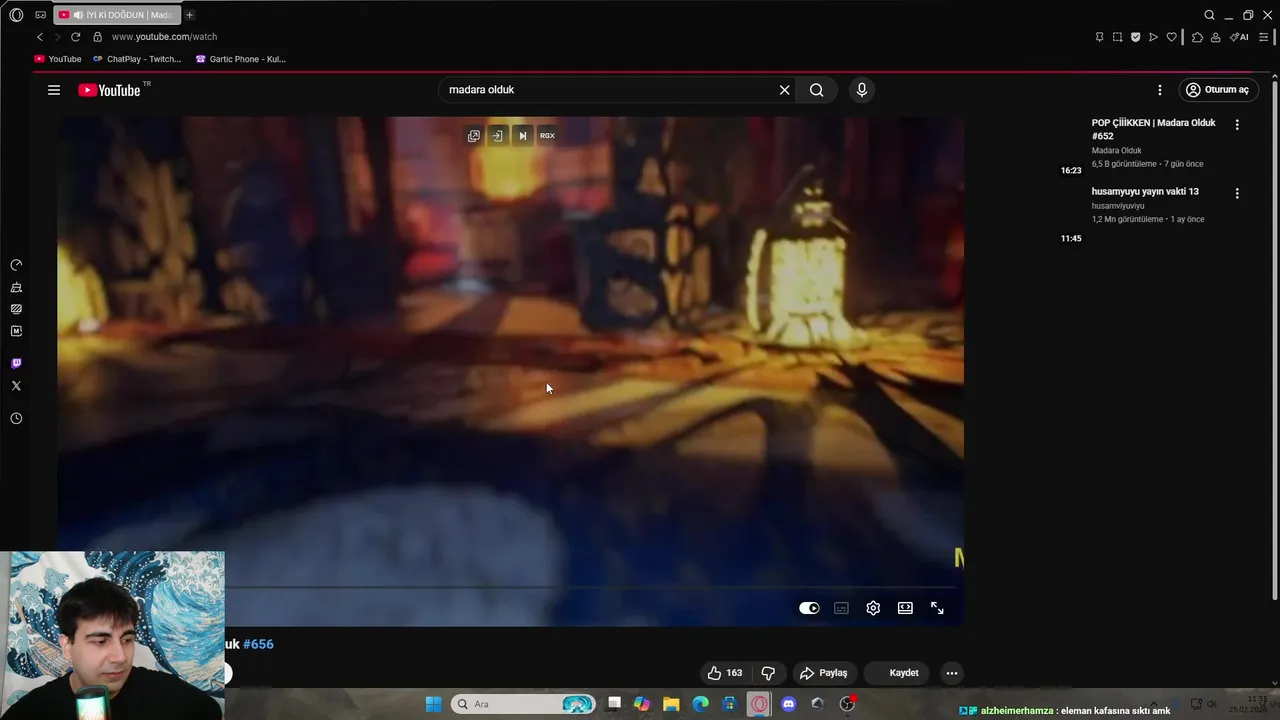Viewport: 1280px width, 720px height.
Task: Go back with the browser arrow
Action: pyautogui.click(x=40, y=37)
